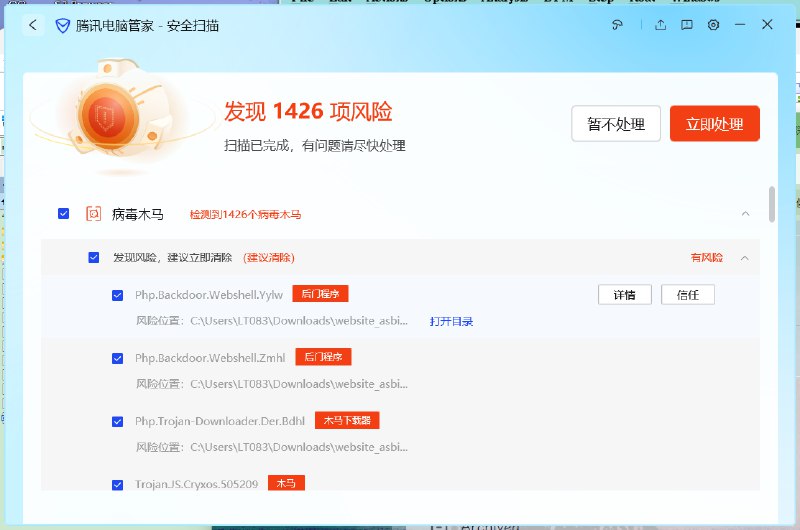Viewport: 800px width, 530px height.
Task: Open the feedback message icon
Action: tap(687, 24)
